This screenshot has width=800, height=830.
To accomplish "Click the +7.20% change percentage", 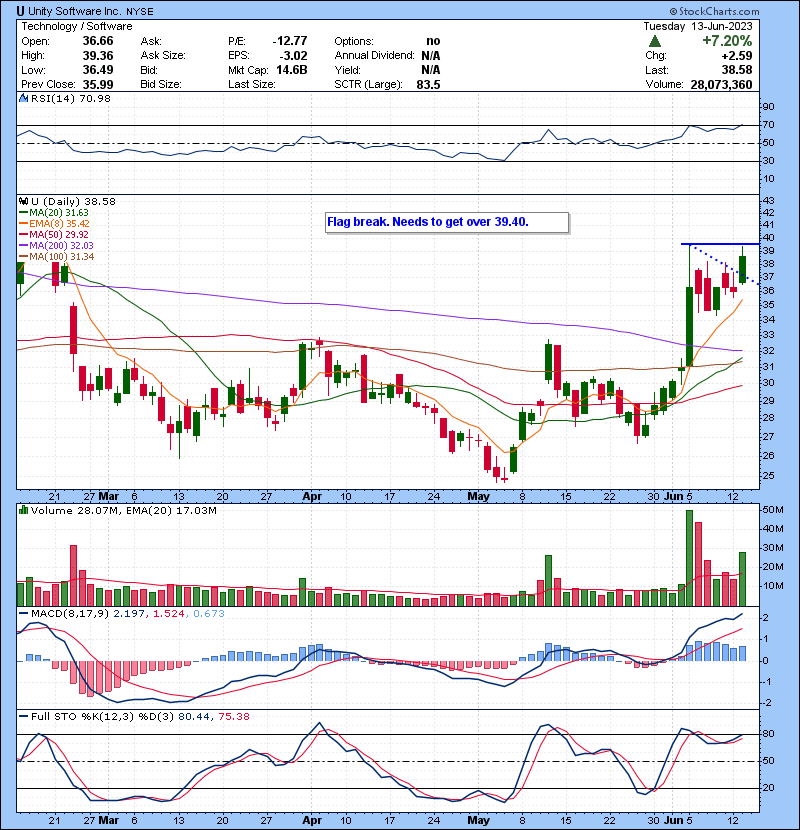I will 727,41.
